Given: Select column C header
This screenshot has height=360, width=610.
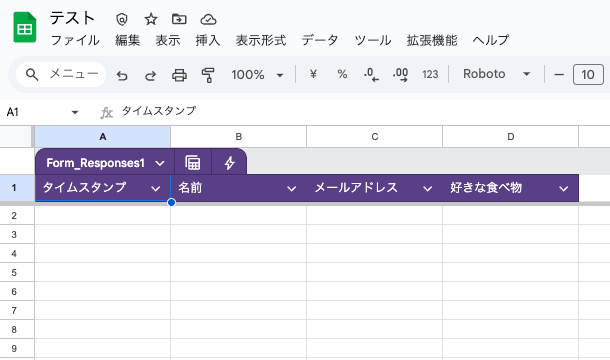Looking at the screenshot, I should click(375, 137).
